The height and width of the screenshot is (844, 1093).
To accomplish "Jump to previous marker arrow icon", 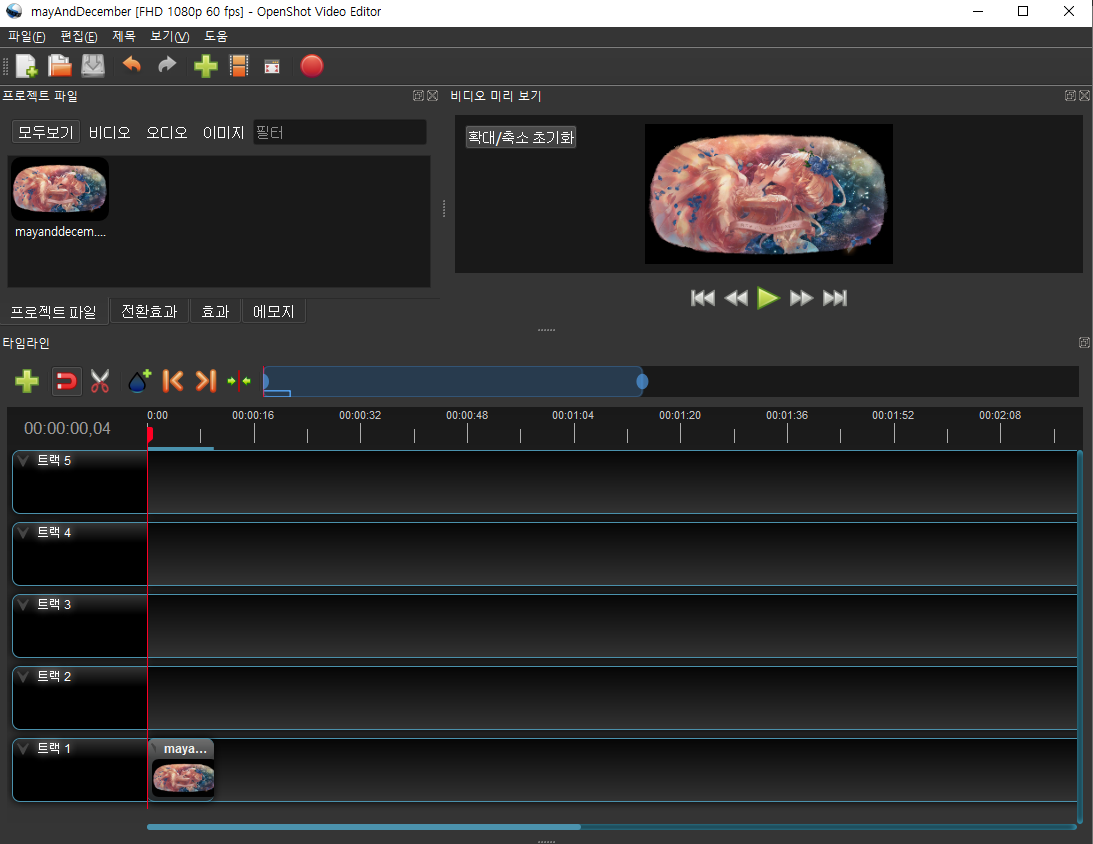I will pyautogui.click(x=172, y=381).
